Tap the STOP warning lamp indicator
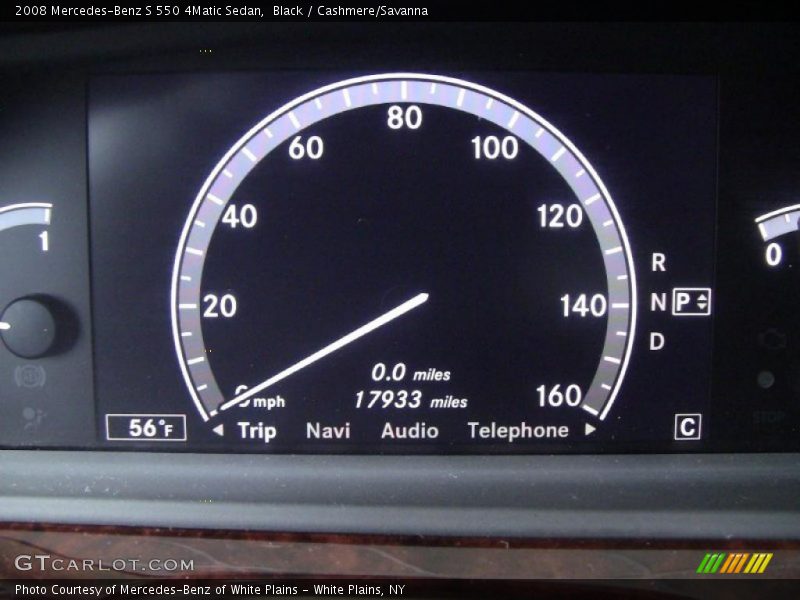 767,418
